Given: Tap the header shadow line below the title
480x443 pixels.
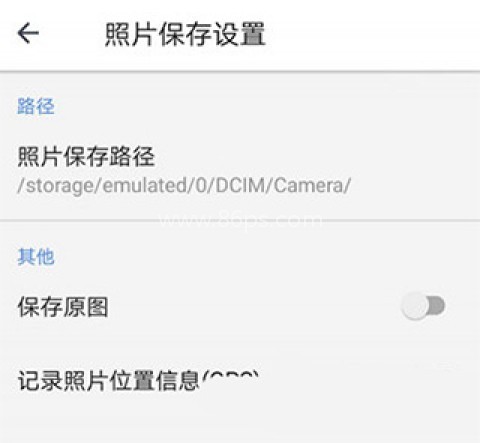Looking at the screenshot, I should tap(240, 71).
